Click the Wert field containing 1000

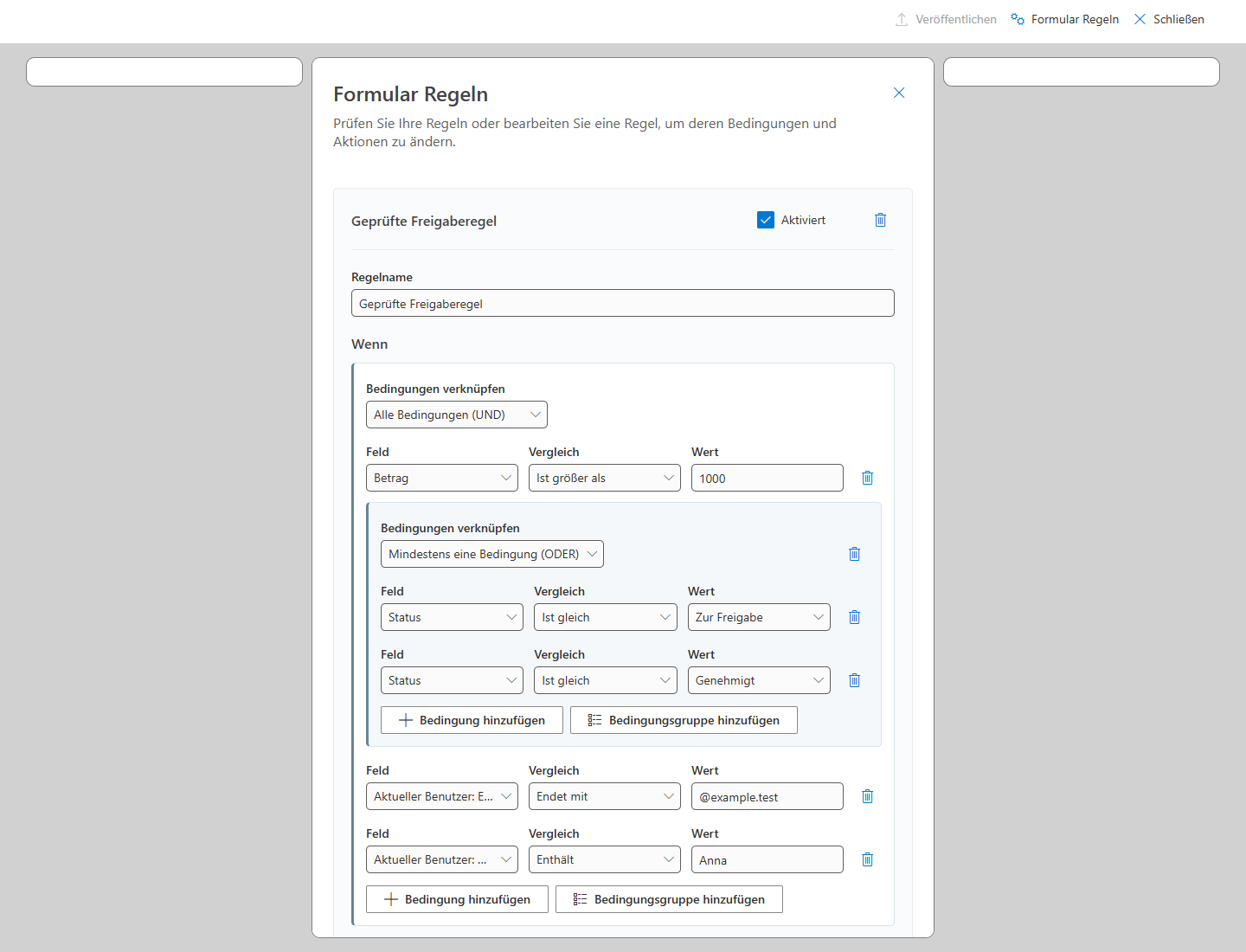click(x=768, y=478)
